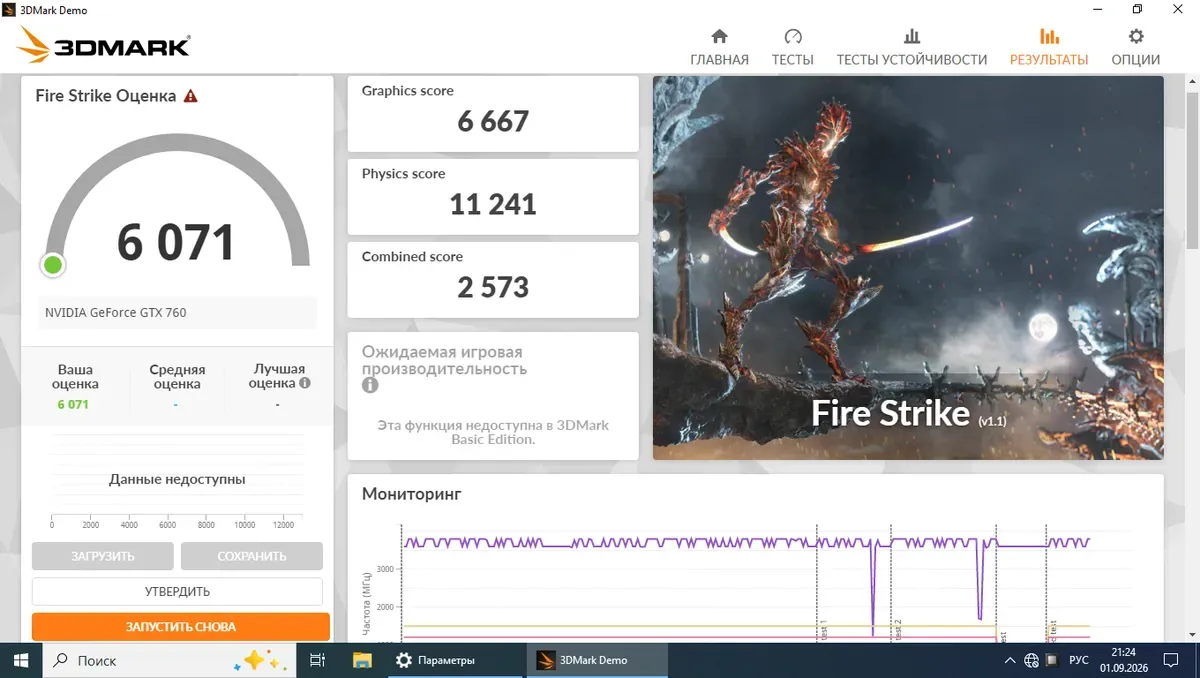Click info icon next to Лучшая оценка
This screenshot has width=1200, height=678.
click(305, 383)
